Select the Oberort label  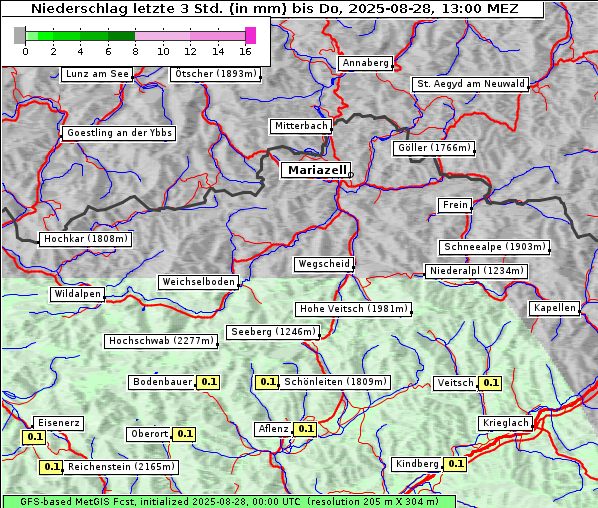pyautogui.click(x=149, y=434)
